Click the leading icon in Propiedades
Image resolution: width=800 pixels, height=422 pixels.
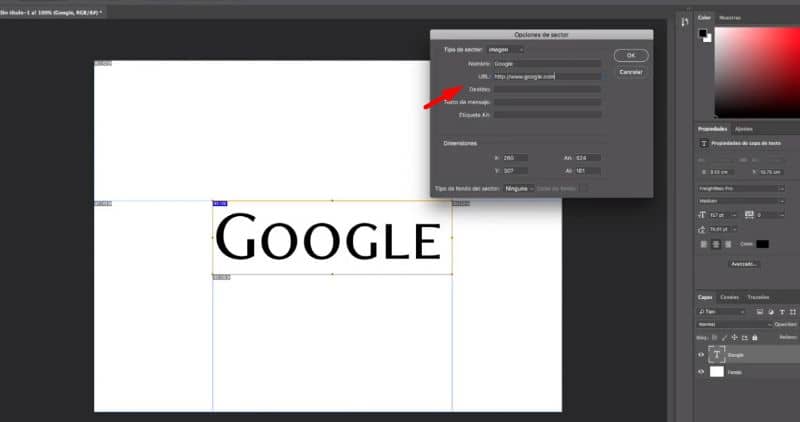(x=702, y=230)
